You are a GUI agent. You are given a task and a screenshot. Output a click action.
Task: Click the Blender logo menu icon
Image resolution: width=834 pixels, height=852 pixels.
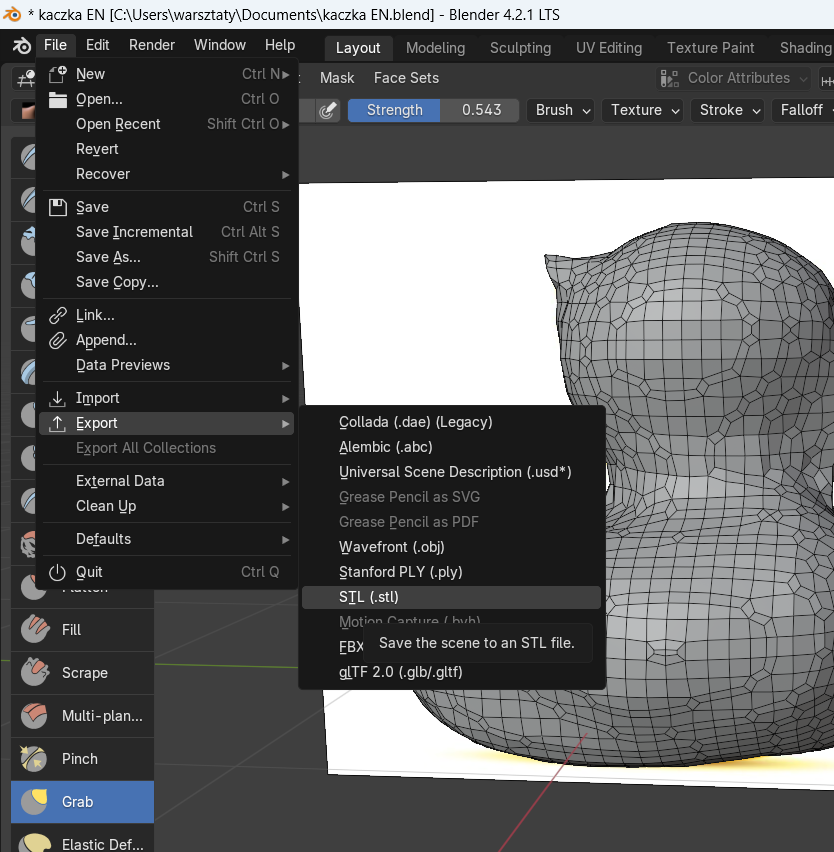click(x=21, y=46)
